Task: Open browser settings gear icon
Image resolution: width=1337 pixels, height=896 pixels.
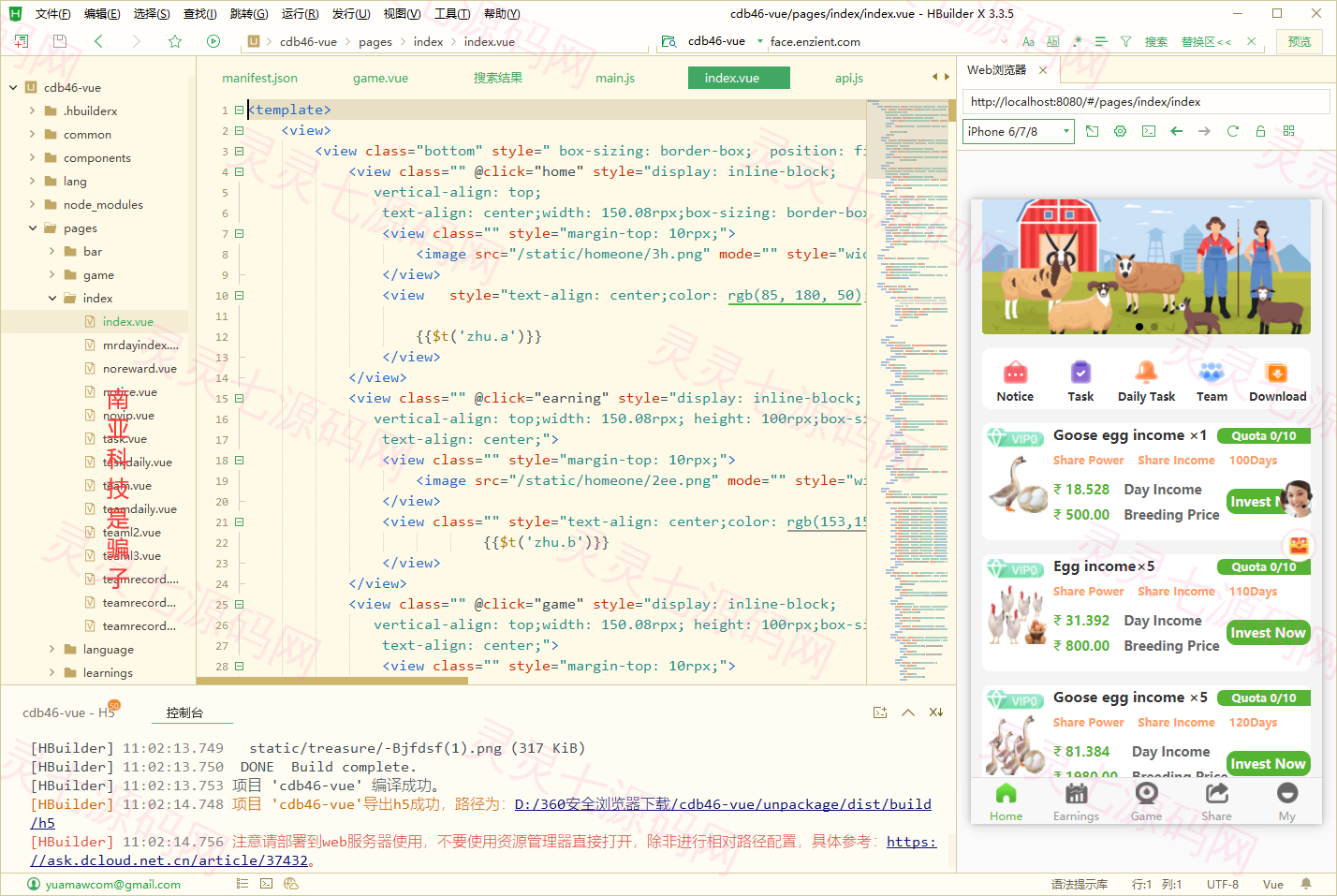Action: tap(1121, 131)
